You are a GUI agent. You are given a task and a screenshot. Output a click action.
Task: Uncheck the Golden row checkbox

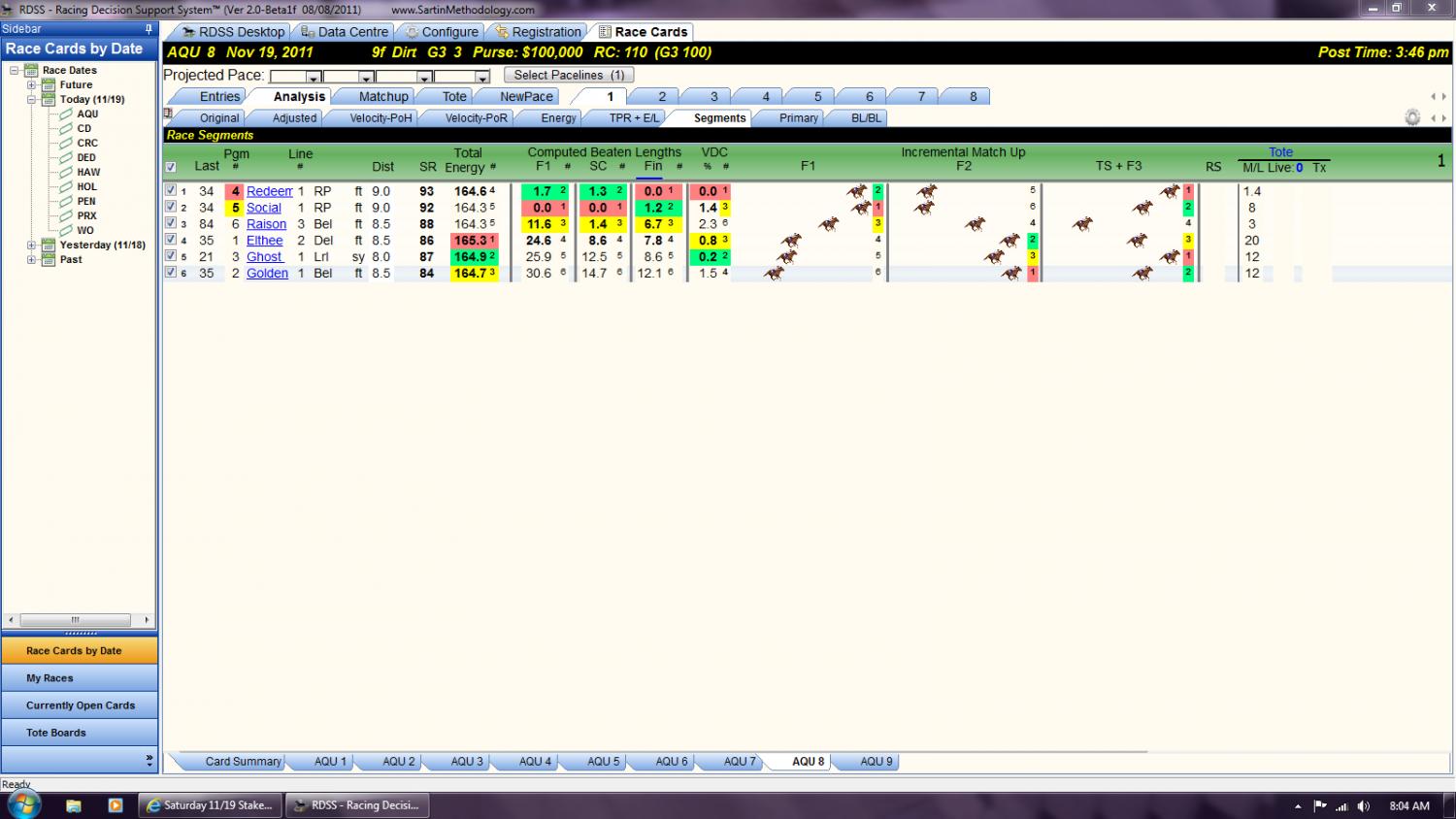[171, 274]
